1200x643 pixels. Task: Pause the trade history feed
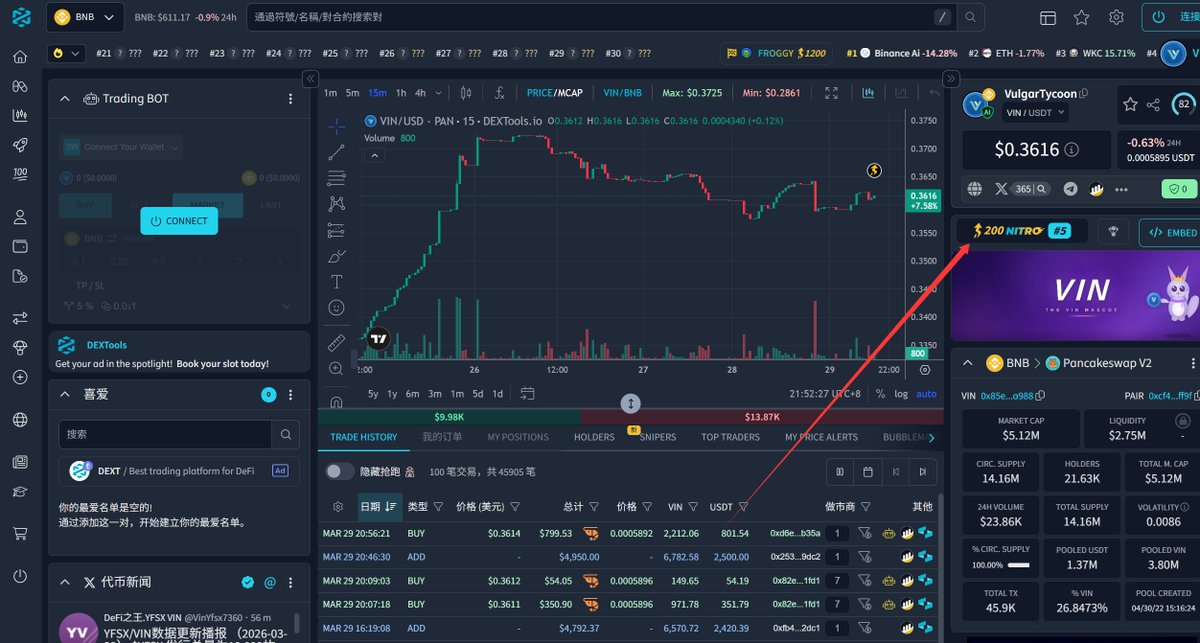pyautogui.click(x=839, y=471)
